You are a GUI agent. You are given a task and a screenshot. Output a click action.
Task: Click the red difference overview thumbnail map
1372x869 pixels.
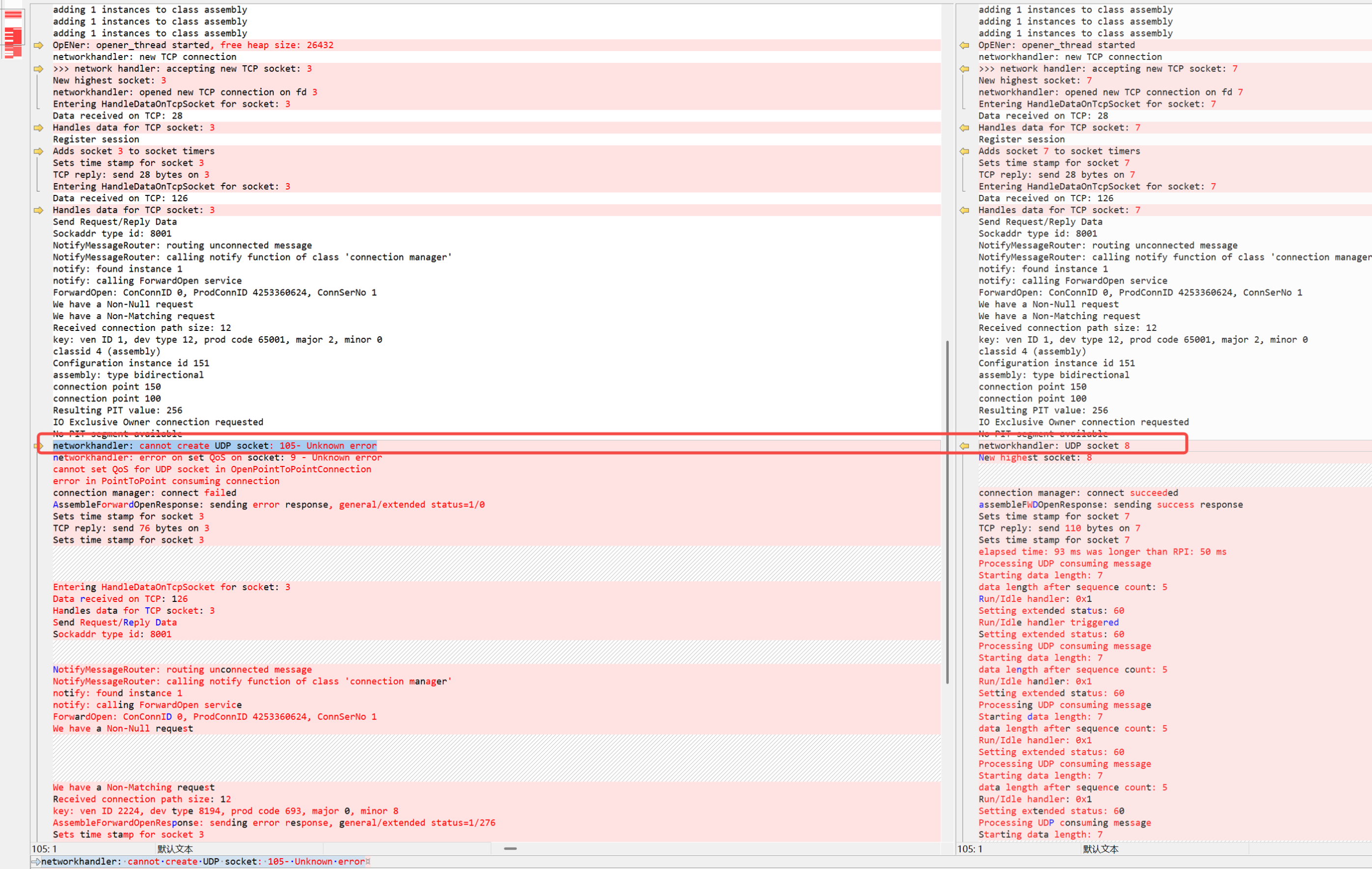[x=13, y=34]
